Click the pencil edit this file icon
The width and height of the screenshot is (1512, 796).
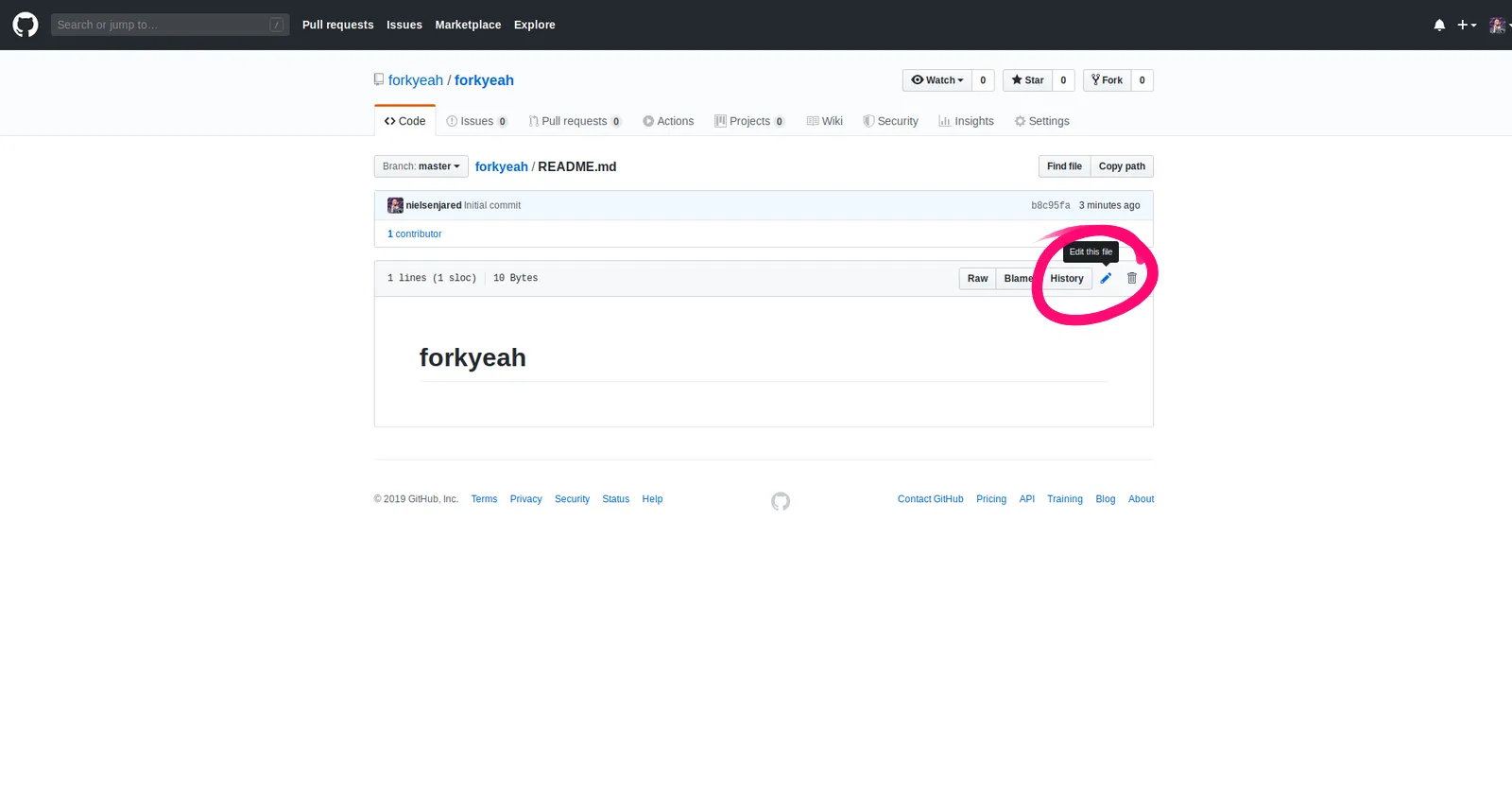click(x=1106, y=278)
